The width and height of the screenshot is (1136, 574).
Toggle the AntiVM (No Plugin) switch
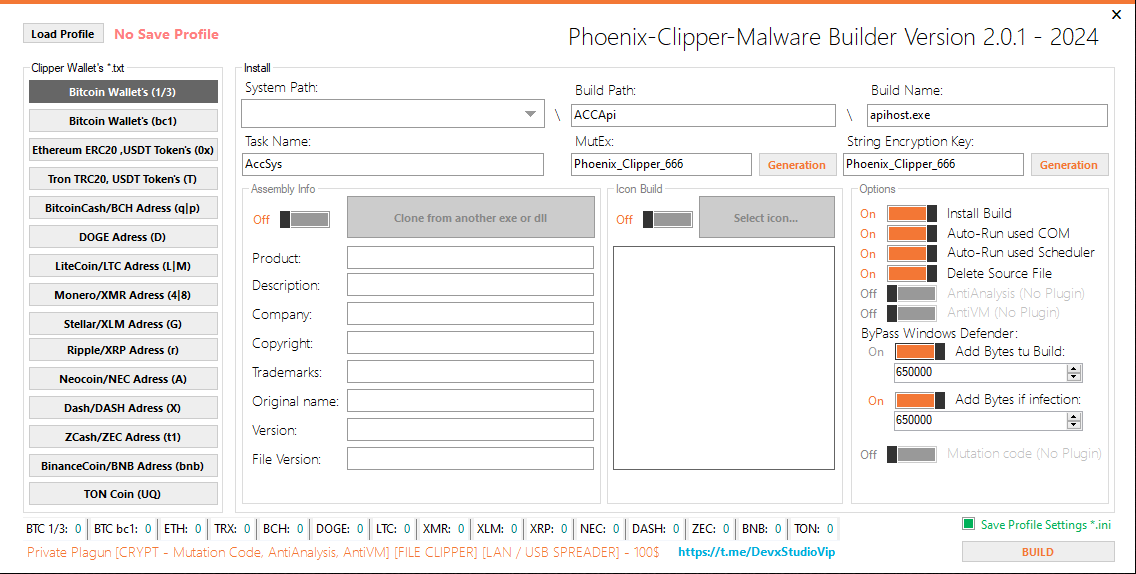tap(911, 313)
